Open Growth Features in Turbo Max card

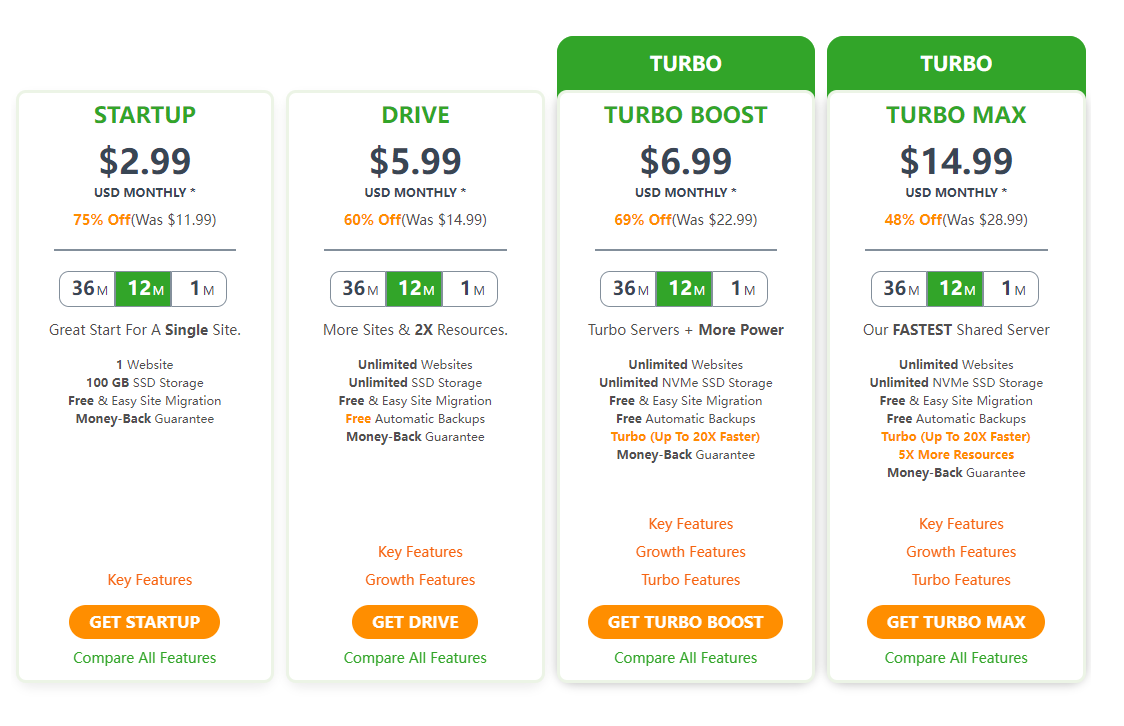point(961,552)
